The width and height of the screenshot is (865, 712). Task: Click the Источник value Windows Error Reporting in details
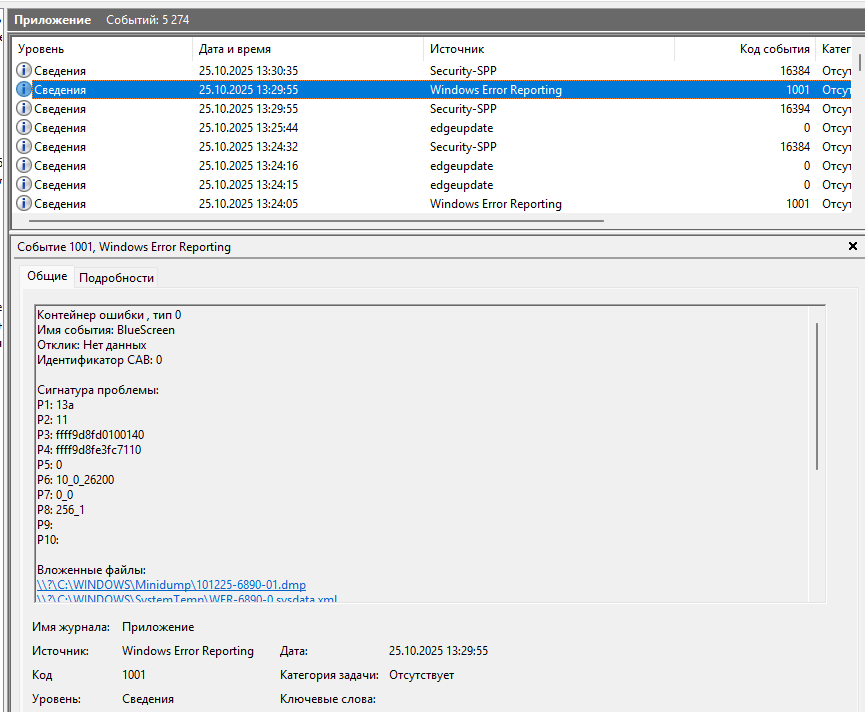pos(188,651)
